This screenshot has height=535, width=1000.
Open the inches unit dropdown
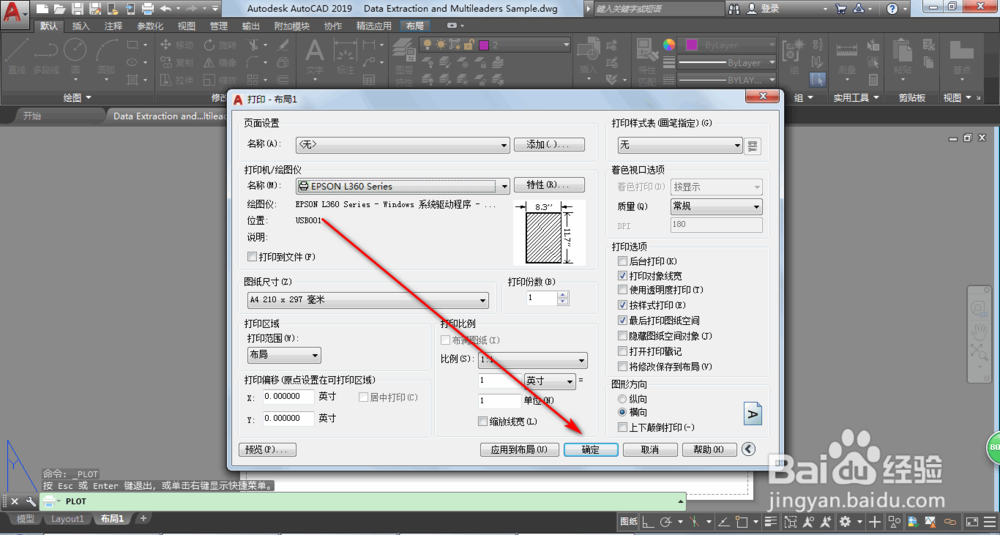click(550, 381)
